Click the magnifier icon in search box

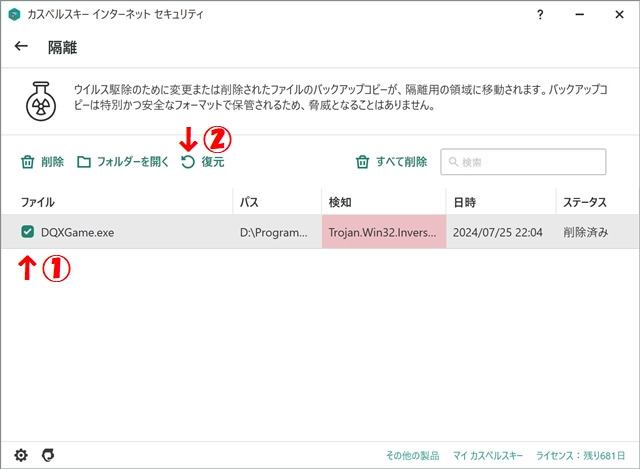[454, 162]
